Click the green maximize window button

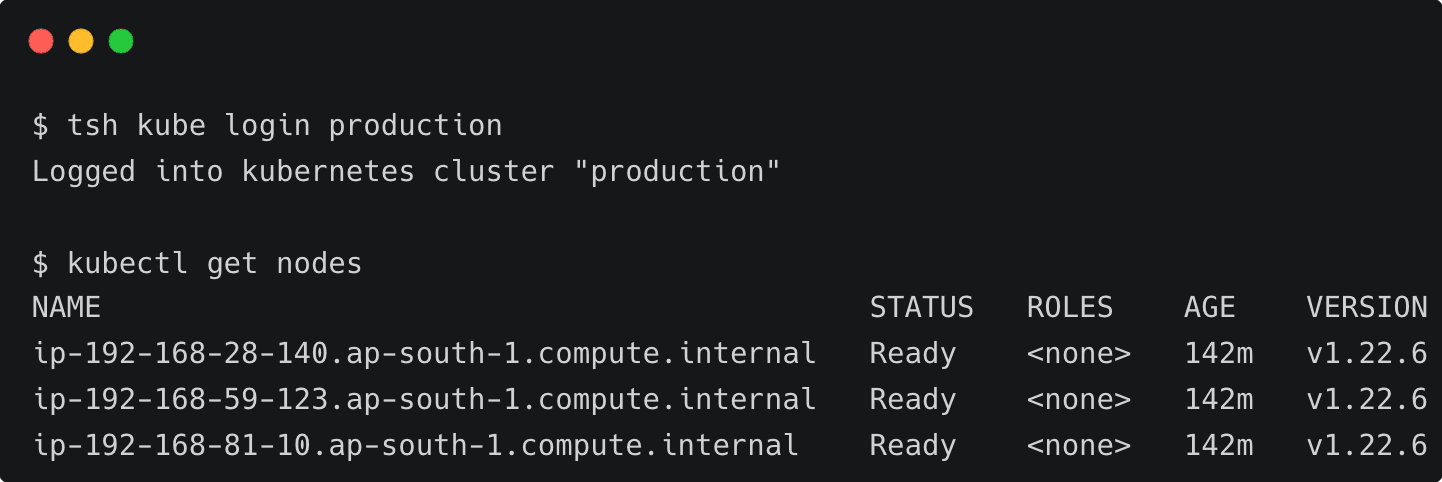(x=121, y=41)
